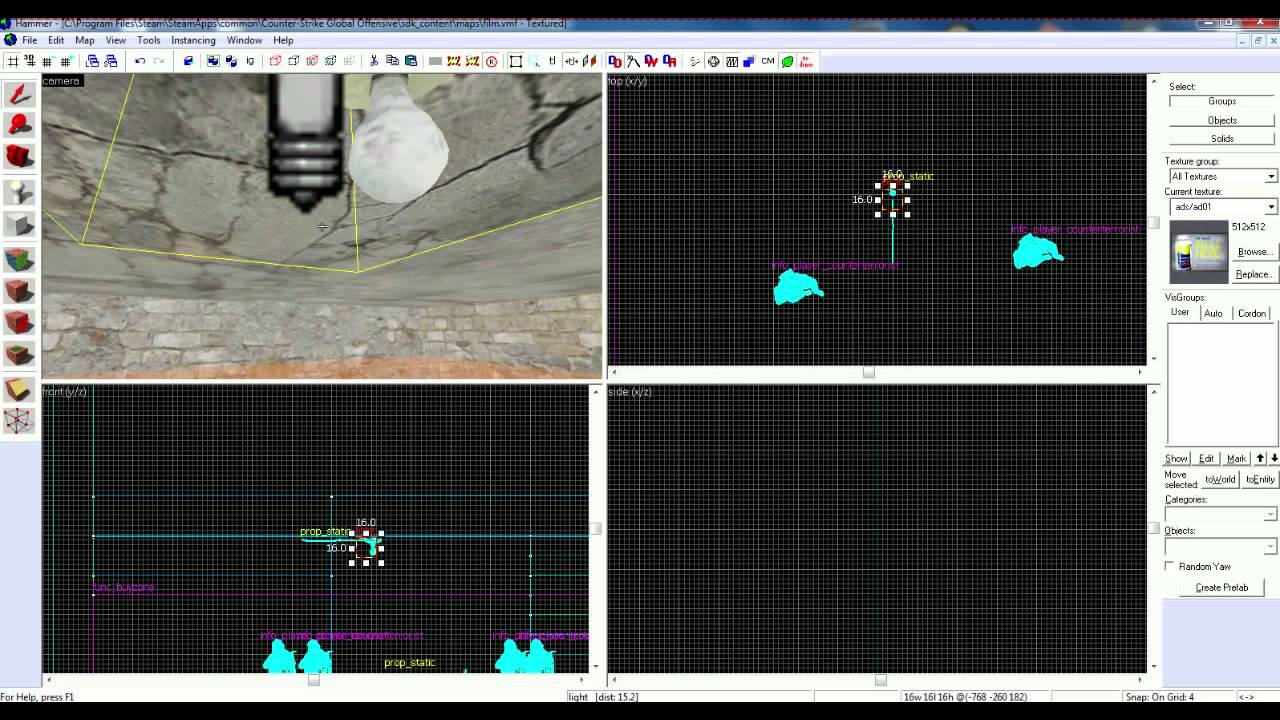Toggle ignore groups 'ig' button
Image resolution: width=1280 pixels, height=720 pixels.
[x=250, y=61]
